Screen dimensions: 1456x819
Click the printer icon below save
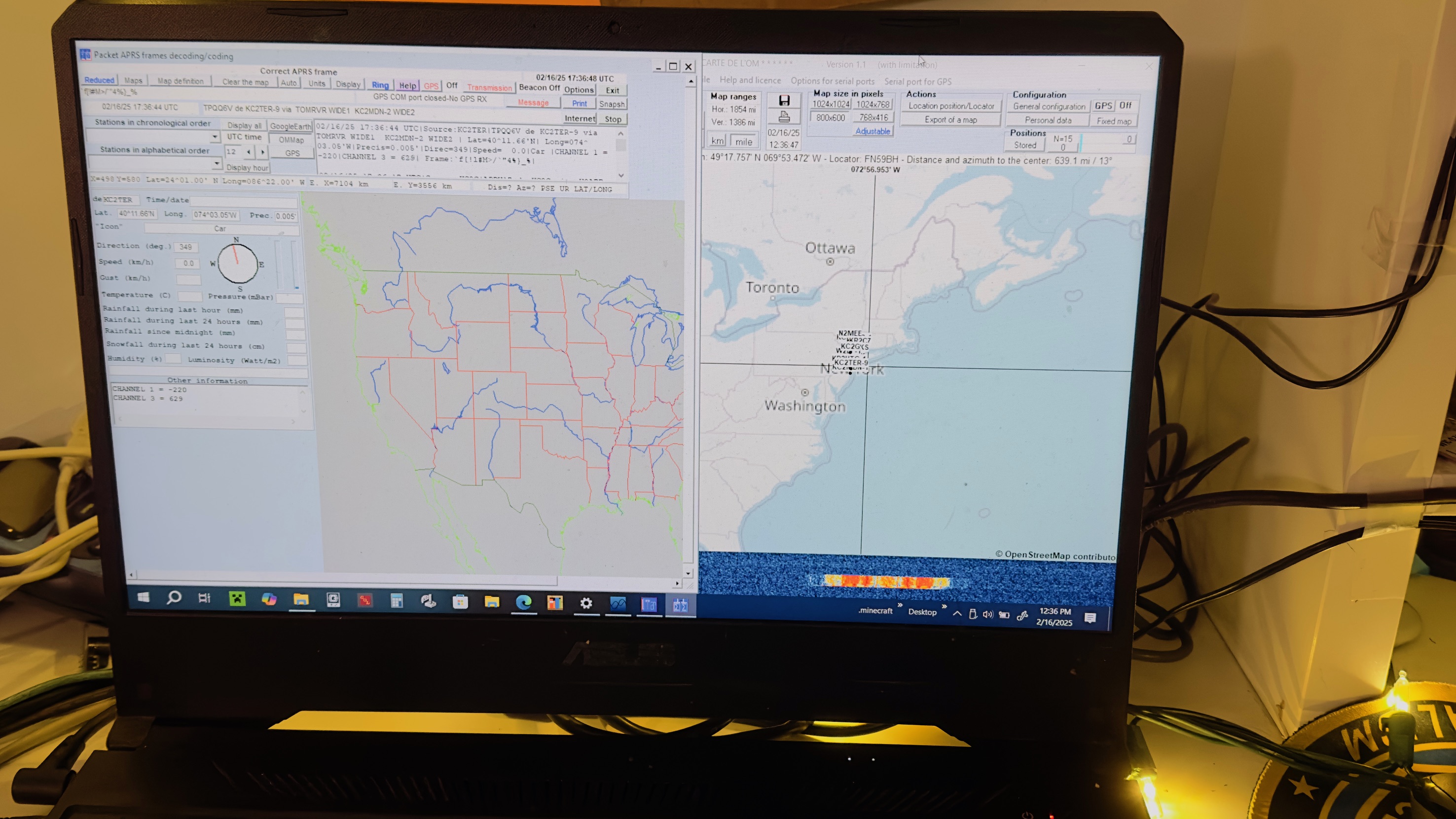[x=784, y=117]
